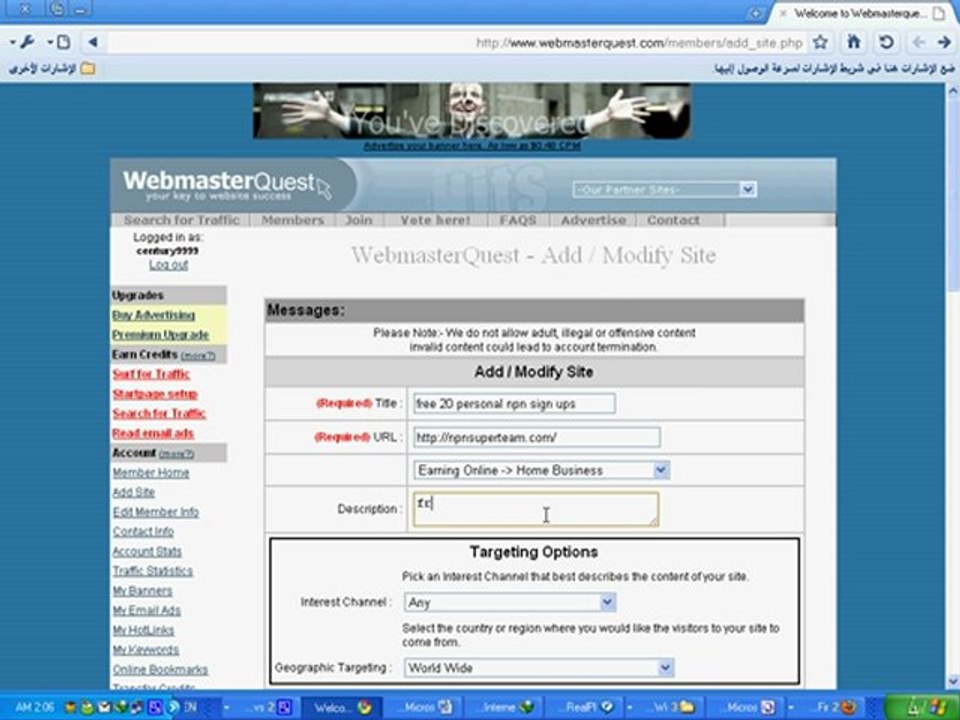Open FAQS nav tab
The width and height of the screenshot is (960, 720).
(518, 220)
